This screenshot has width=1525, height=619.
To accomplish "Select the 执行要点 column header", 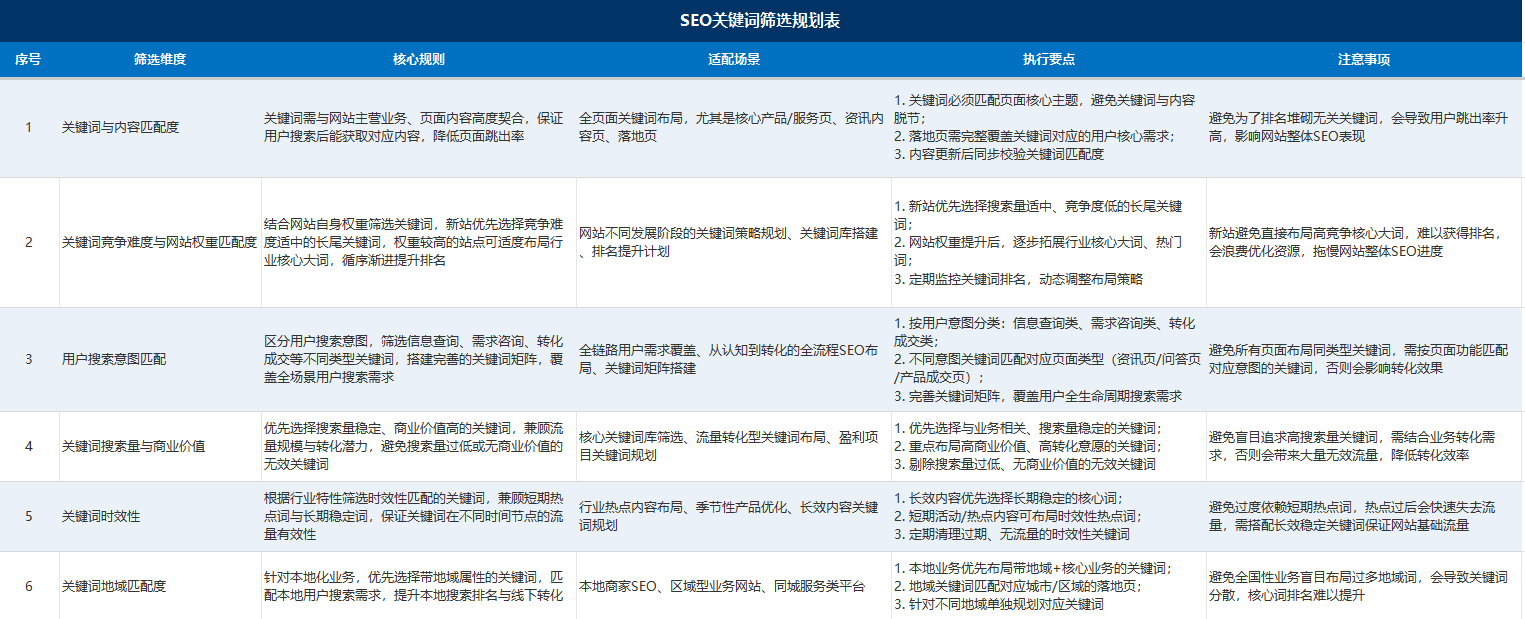I will click(x=1049, y=59).
